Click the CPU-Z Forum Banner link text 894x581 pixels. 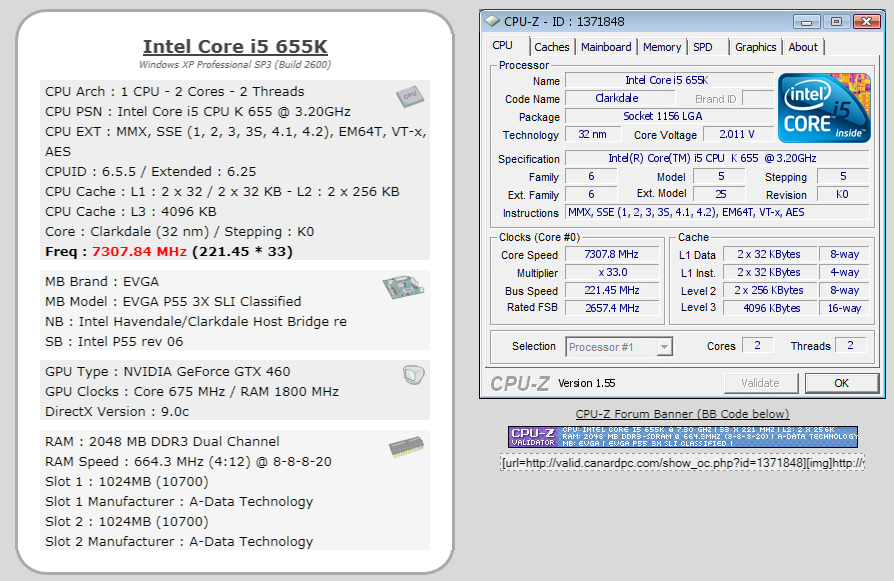[x=682, y=414]
